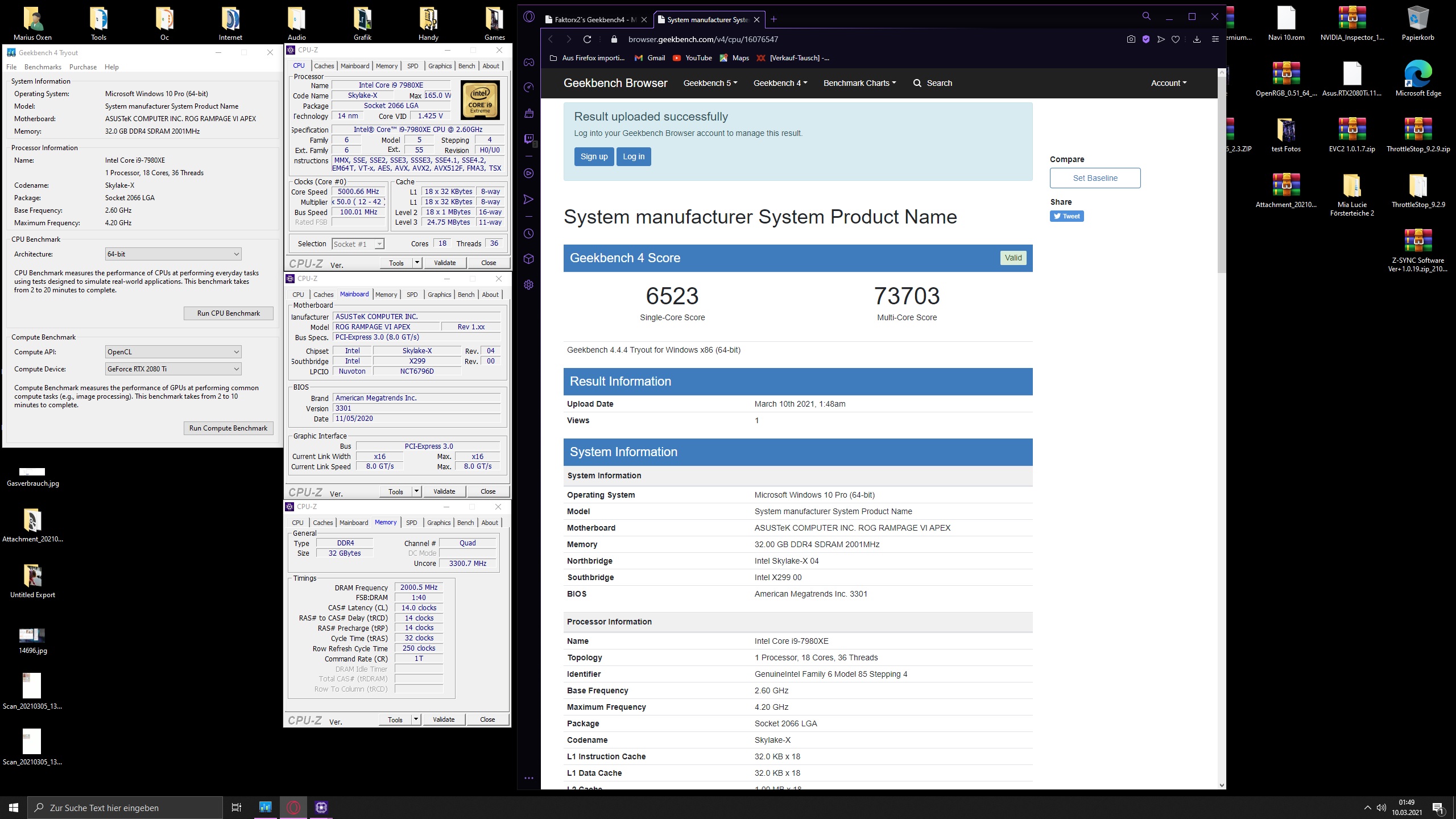Open a new browser tab

coord(773,19)
